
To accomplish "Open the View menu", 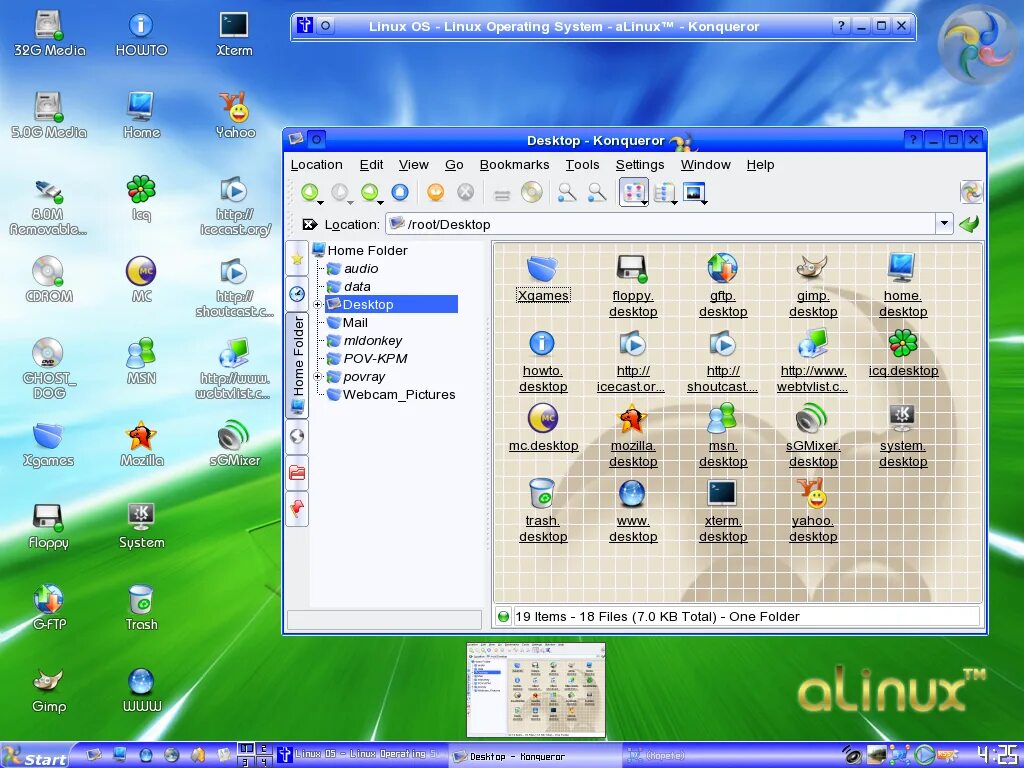I will pos(413,165).
